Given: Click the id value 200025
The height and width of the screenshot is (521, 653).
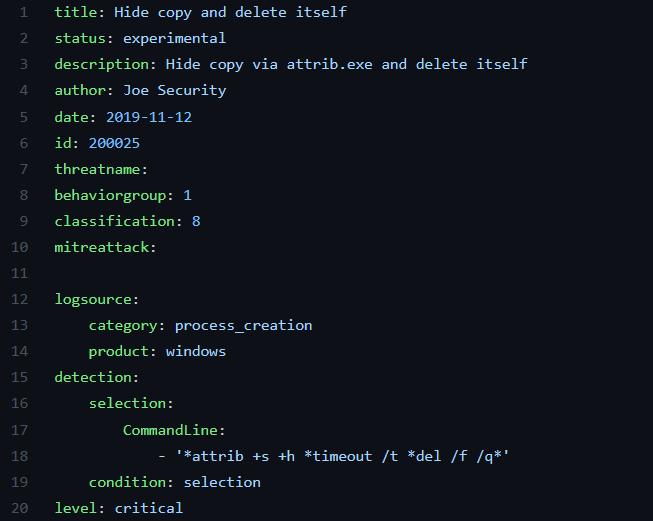Looking at the screenshot, I should click(x=114, y=143).
